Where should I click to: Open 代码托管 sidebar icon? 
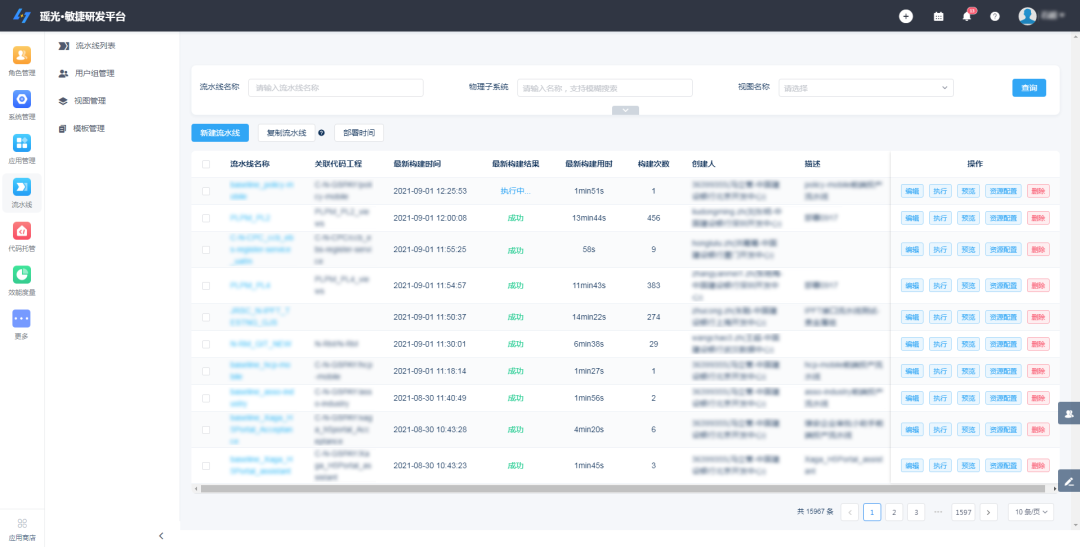click(21, 236)
